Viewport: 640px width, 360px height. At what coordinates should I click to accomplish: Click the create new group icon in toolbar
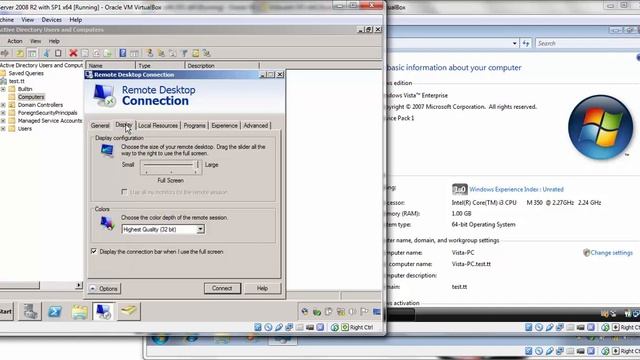tap(161, 53)
